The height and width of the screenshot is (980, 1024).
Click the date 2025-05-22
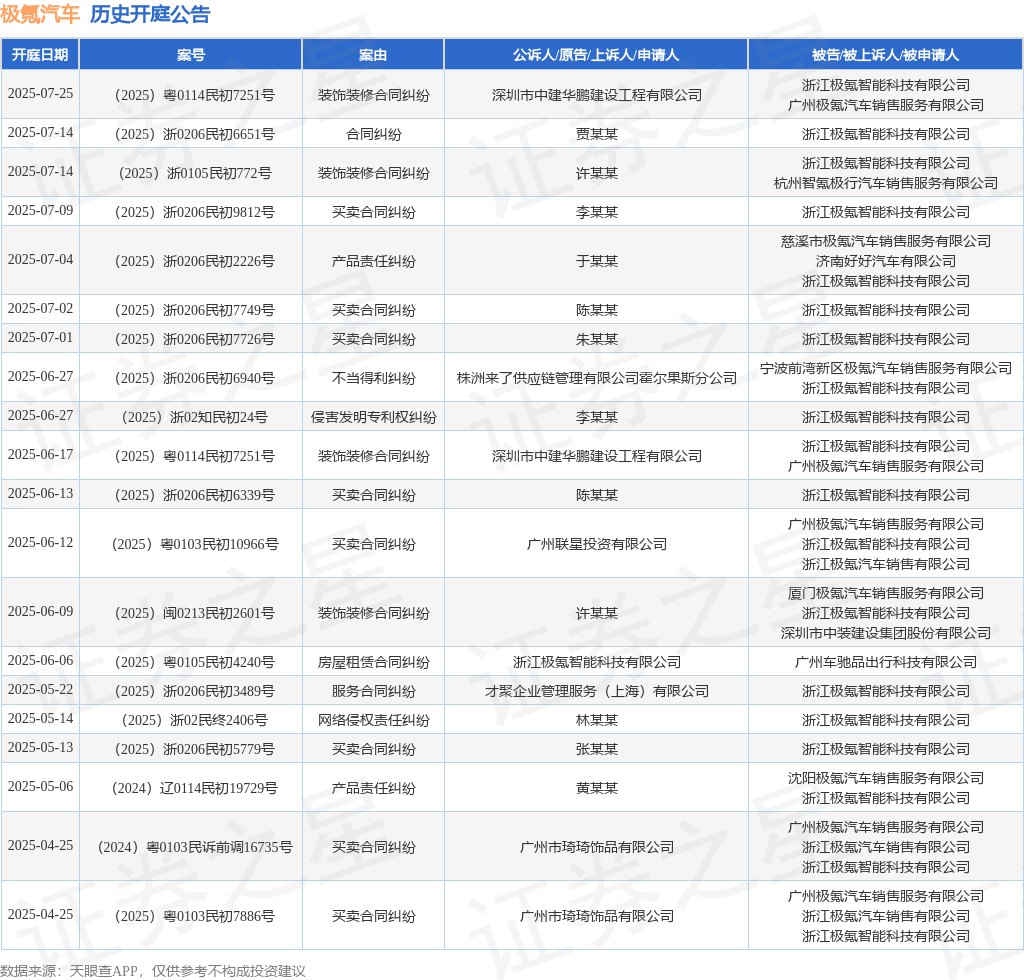pyautogui.click(x=40, y=689)
